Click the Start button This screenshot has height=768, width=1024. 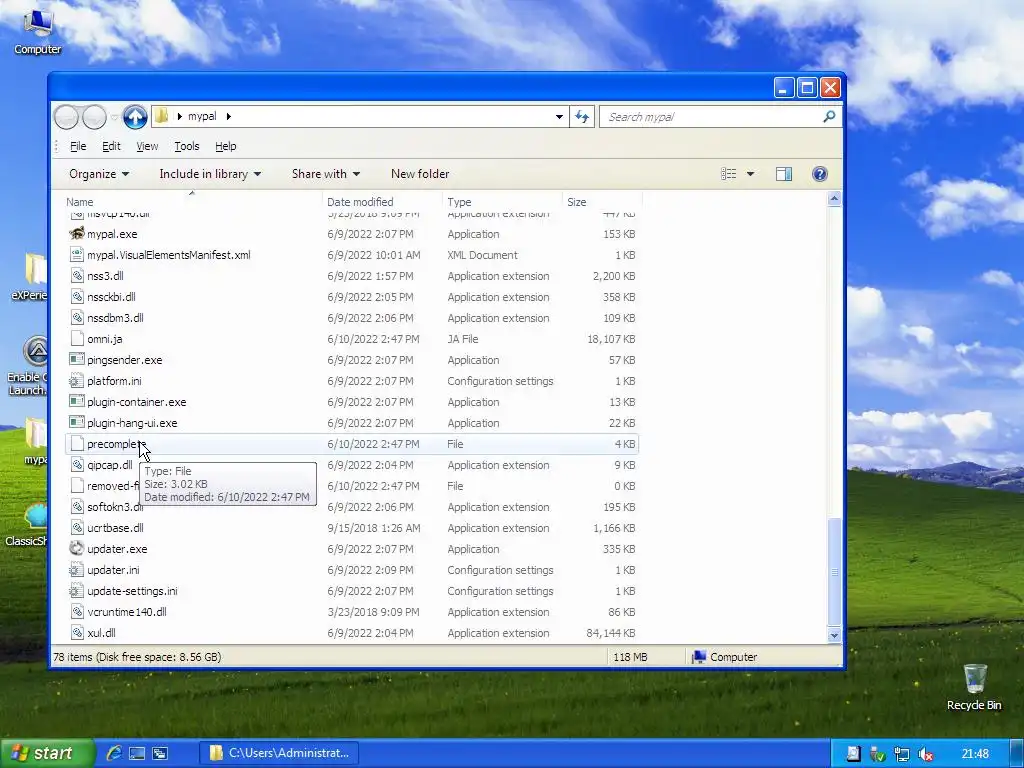46,753
